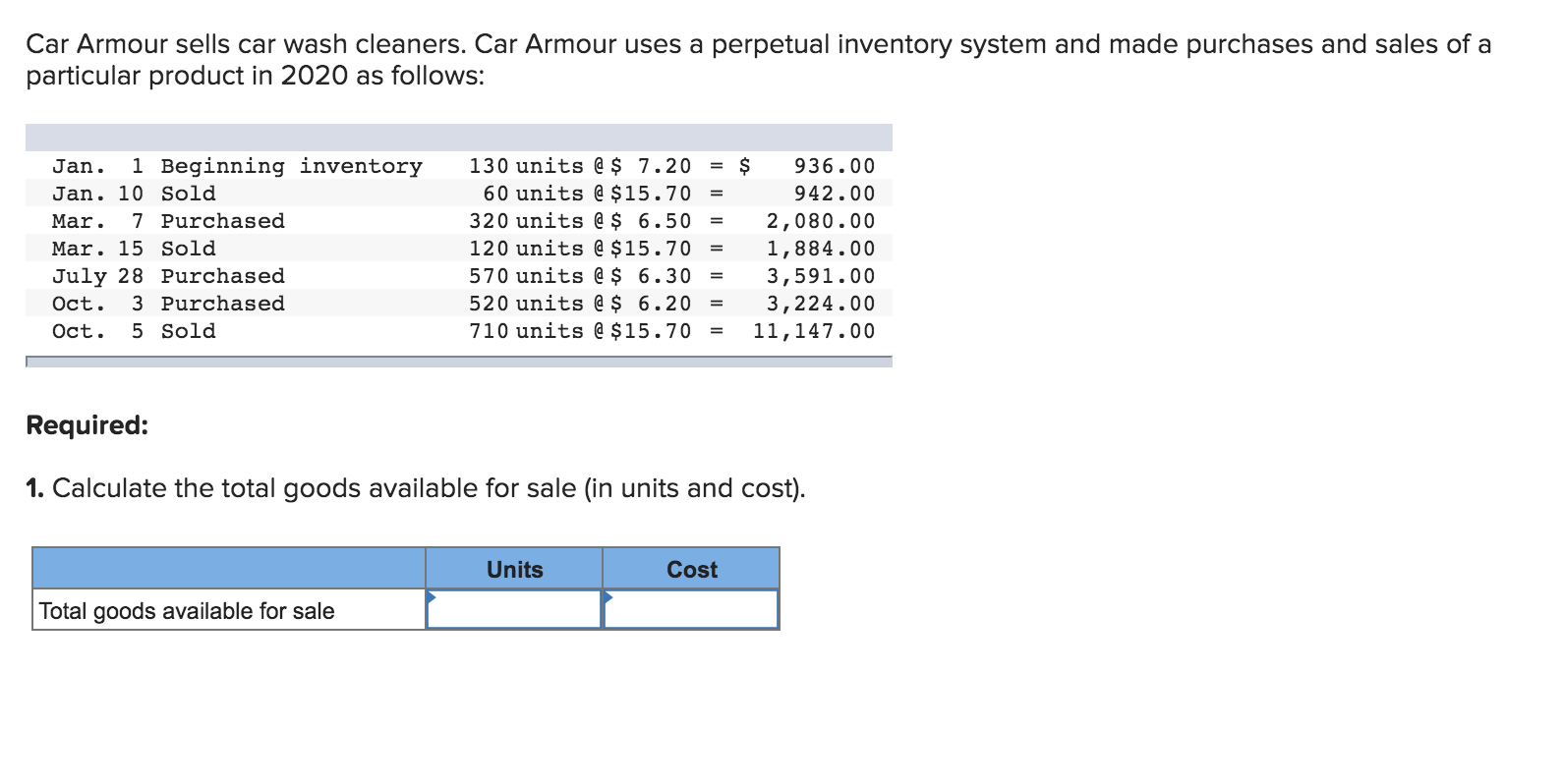
Task: Click '710 units @ $15.70' text
Action: pyautogui.click(x=580, y=331)
